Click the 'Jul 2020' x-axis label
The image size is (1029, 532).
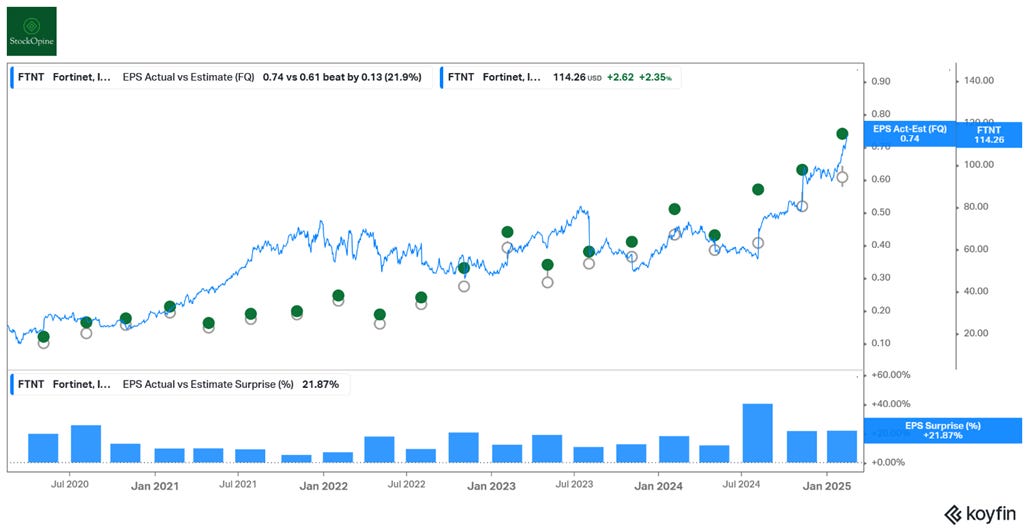(x=68, y=486)
